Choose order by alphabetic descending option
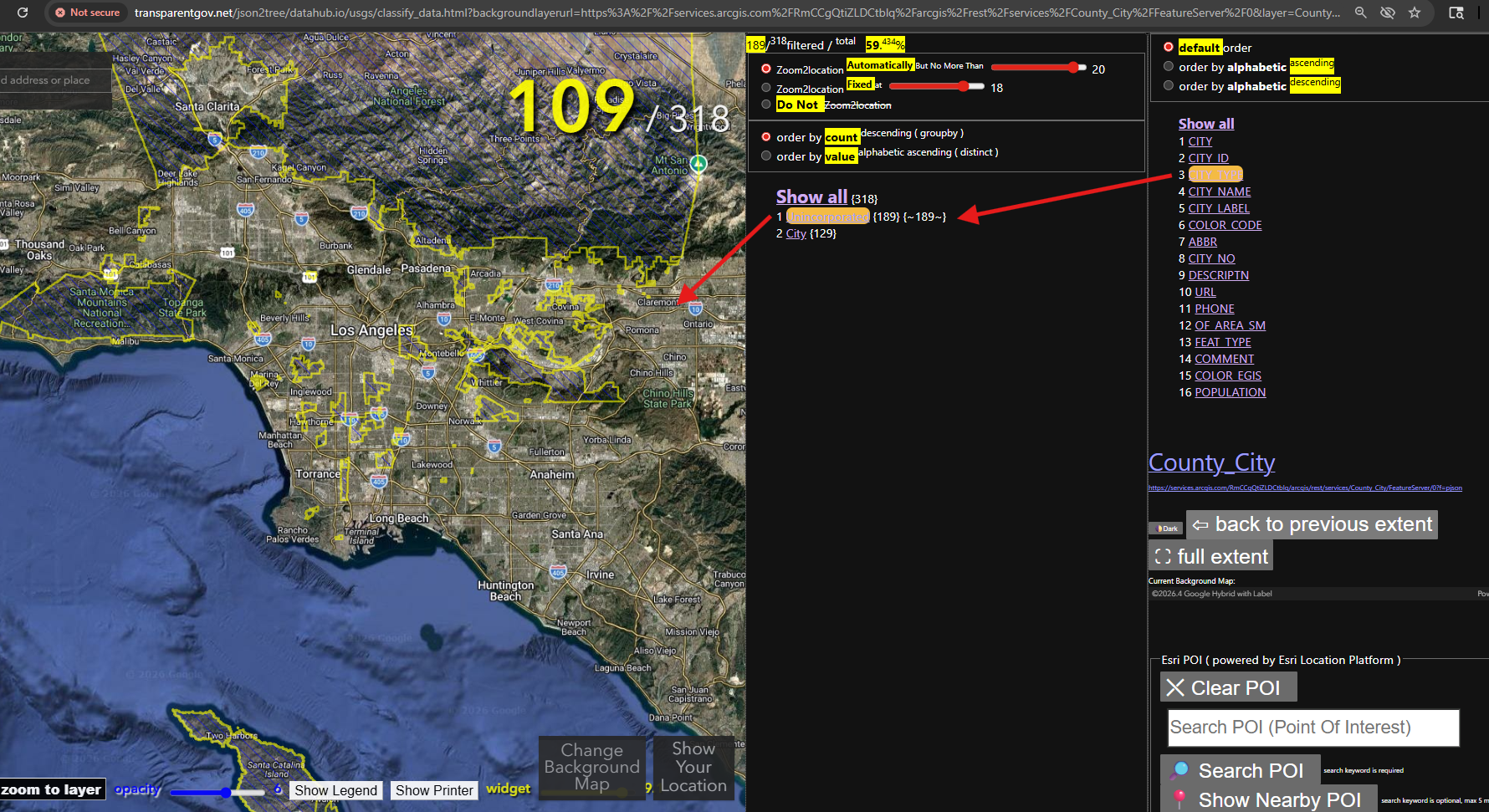The width and height of the screenshot is (1489, 812). tap(1169, 85)
